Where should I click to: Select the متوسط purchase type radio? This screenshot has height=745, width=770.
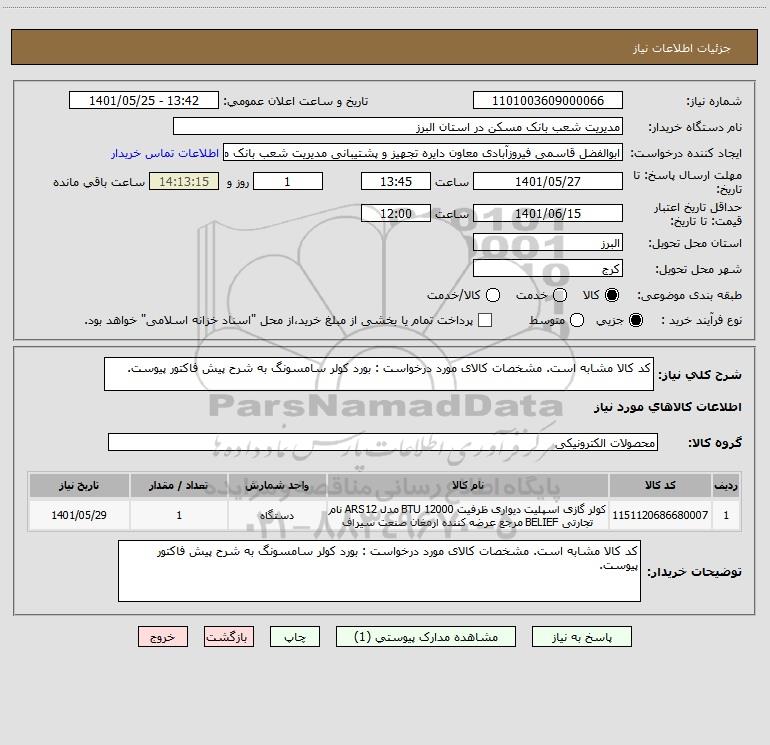tap(577, 320)
